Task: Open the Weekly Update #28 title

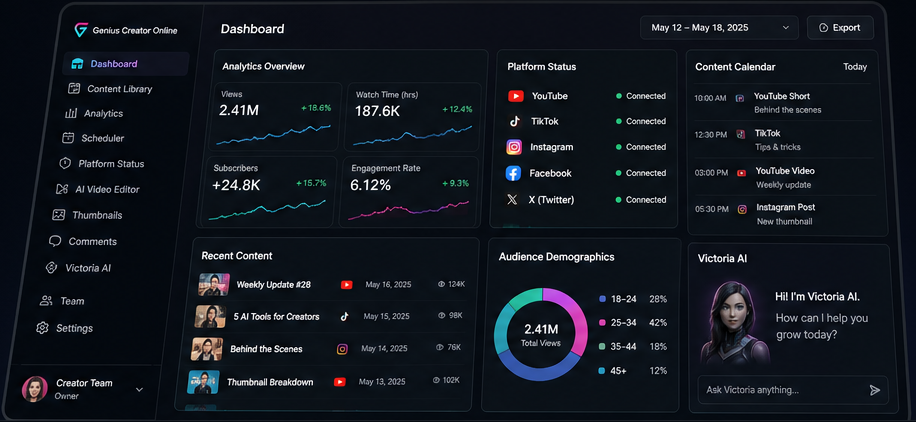Action: coord(273,285)
